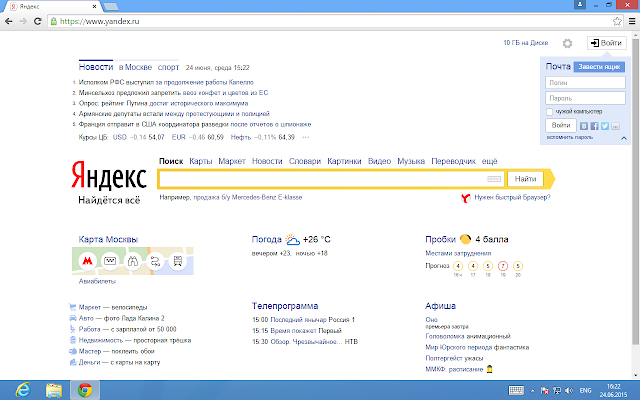This screenshot has width=640, height=400.
Task: Click the Yandex Browser Y logo icon
Action: [x=466, y=198]
